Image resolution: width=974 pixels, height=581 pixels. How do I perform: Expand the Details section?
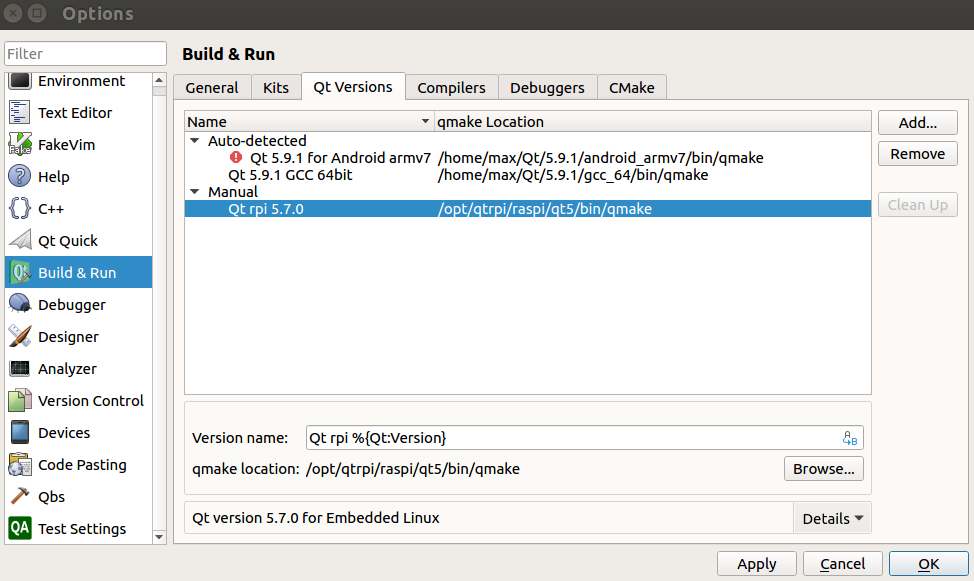click(x=832, y=518)
